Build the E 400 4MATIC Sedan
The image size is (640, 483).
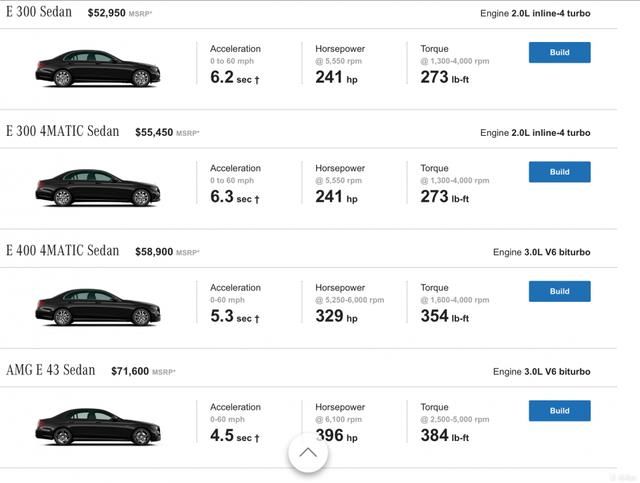[x=559, y=291]
